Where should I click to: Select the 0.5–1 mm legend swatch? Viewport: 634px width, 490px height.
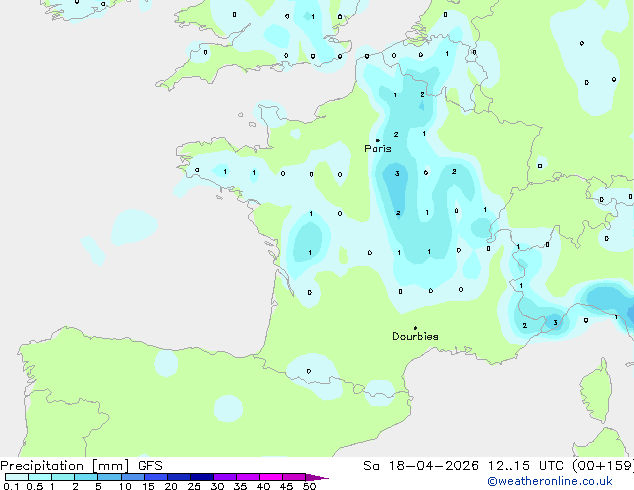point(40,477)
